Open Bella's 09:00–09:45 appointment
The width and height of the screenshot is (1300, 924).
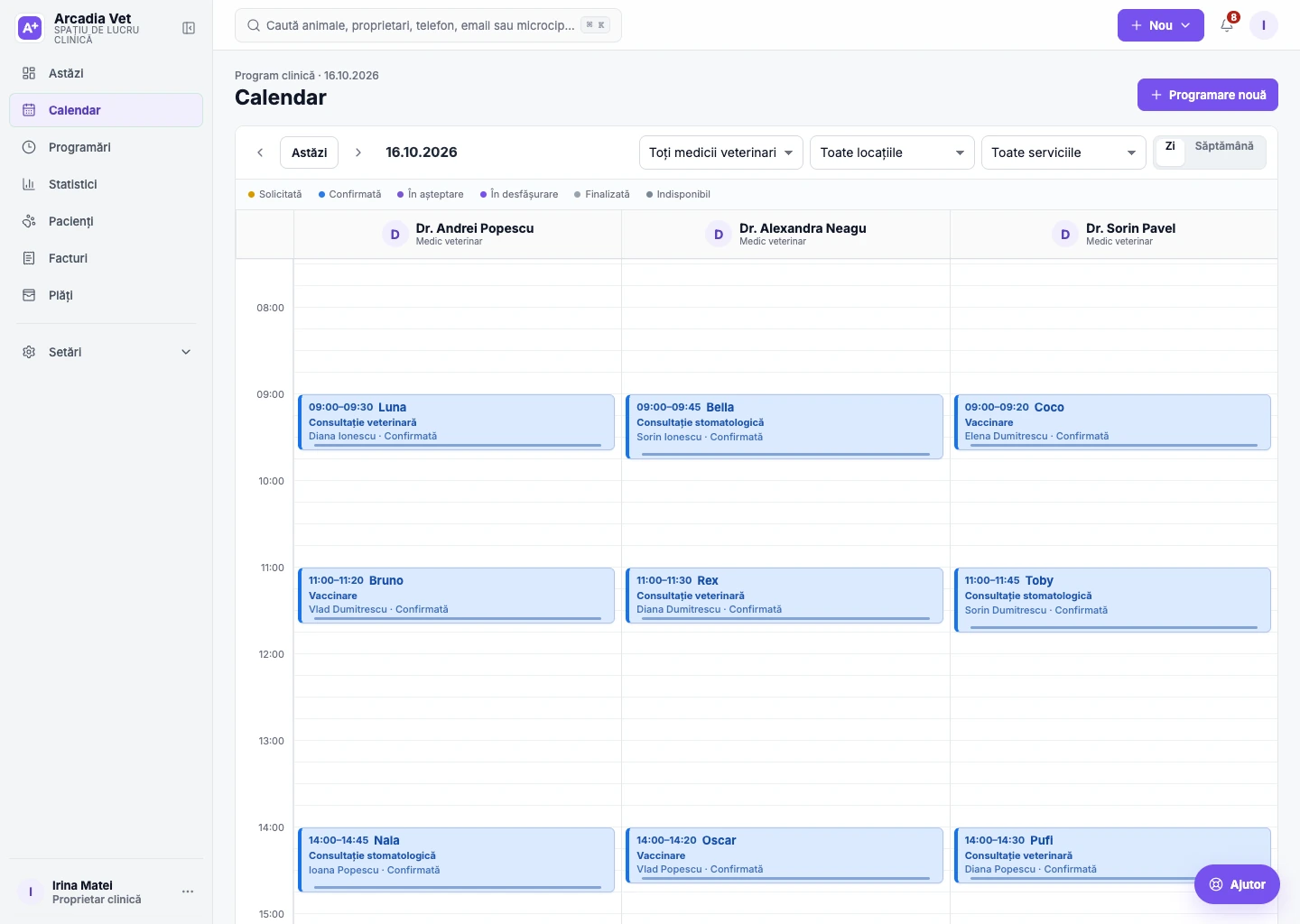785,427
